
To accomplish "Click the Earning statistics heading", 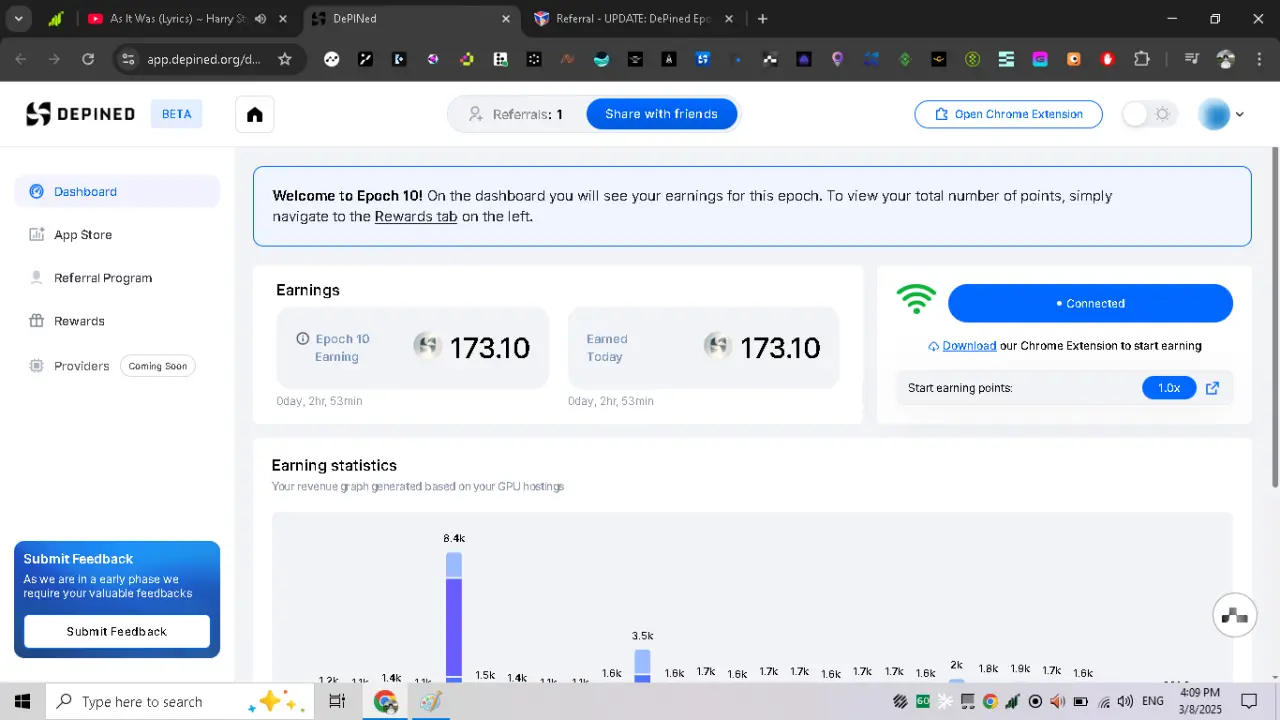I will 334,465.
